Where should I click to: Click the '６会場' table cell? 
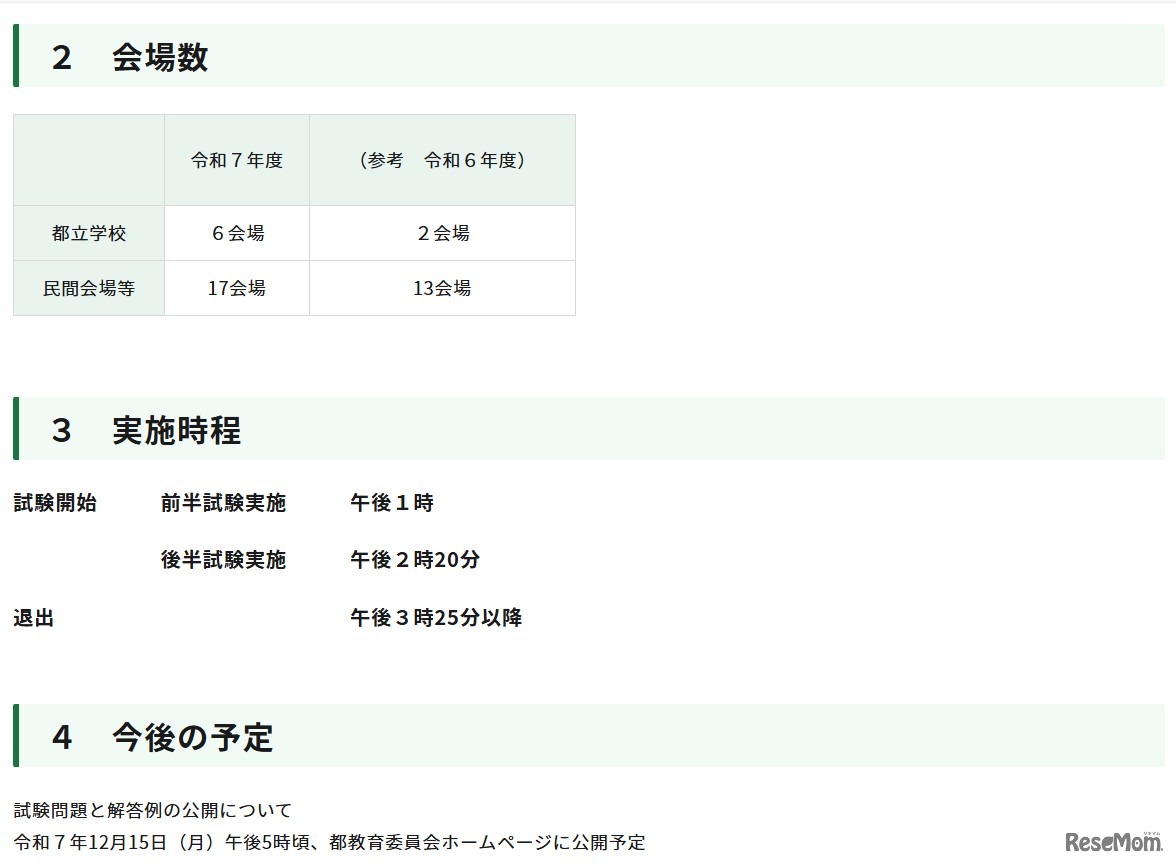coord(237,233)
